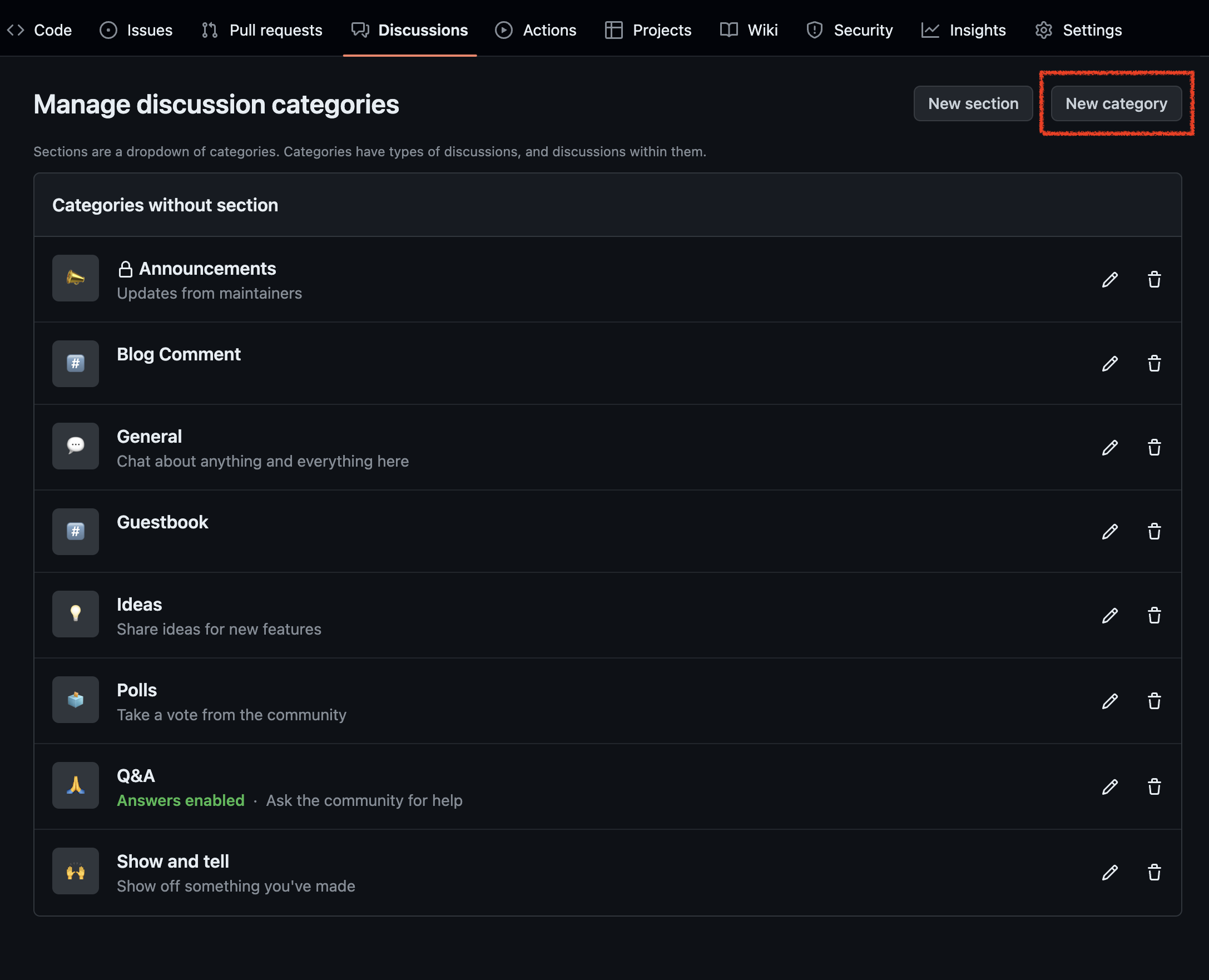
Task: Click the Polls ballot box emoji icon
Action: [x=76, y=700]
